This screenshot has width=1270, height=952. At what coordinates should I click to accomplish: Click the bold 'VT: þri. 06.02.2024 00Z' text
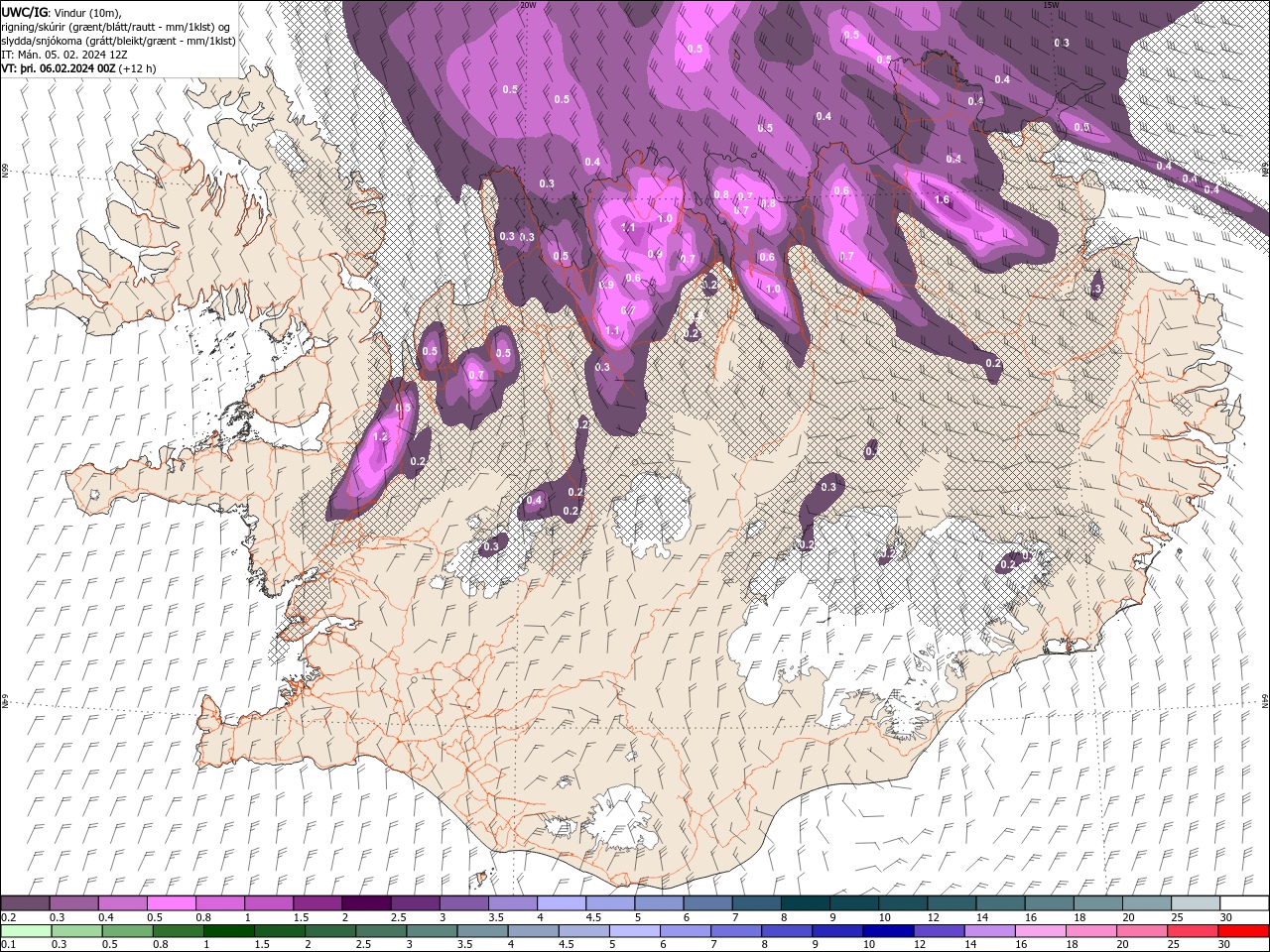[x=59, y=68]
